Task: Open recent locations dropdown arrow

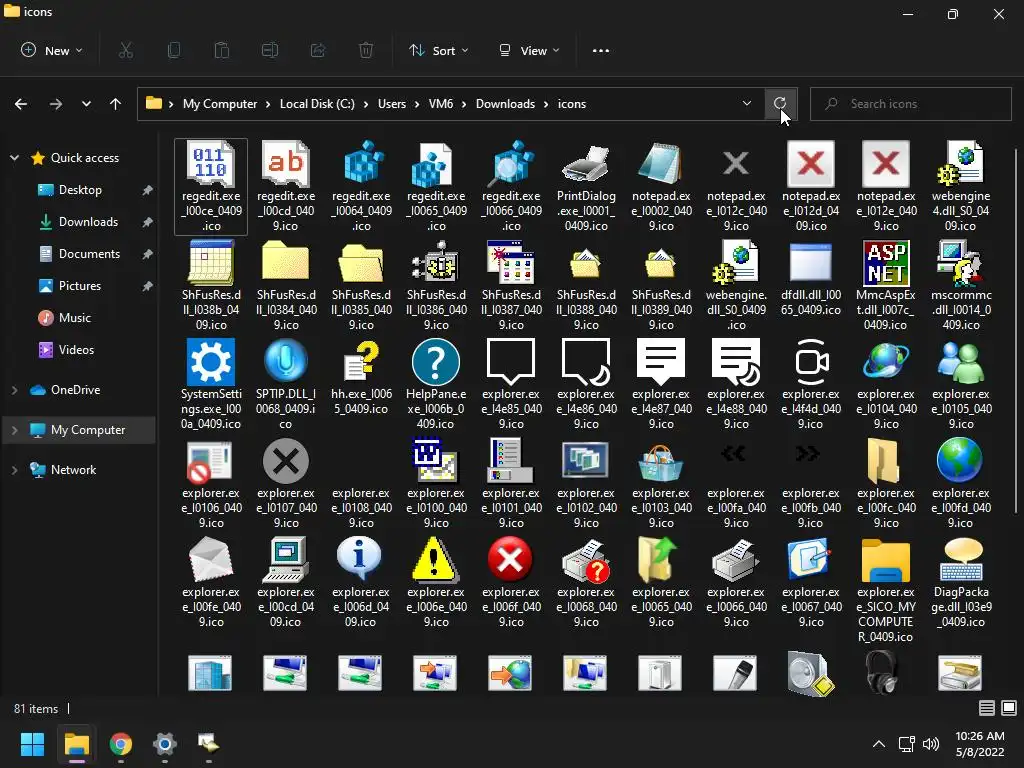Action: tap(86, 104)
